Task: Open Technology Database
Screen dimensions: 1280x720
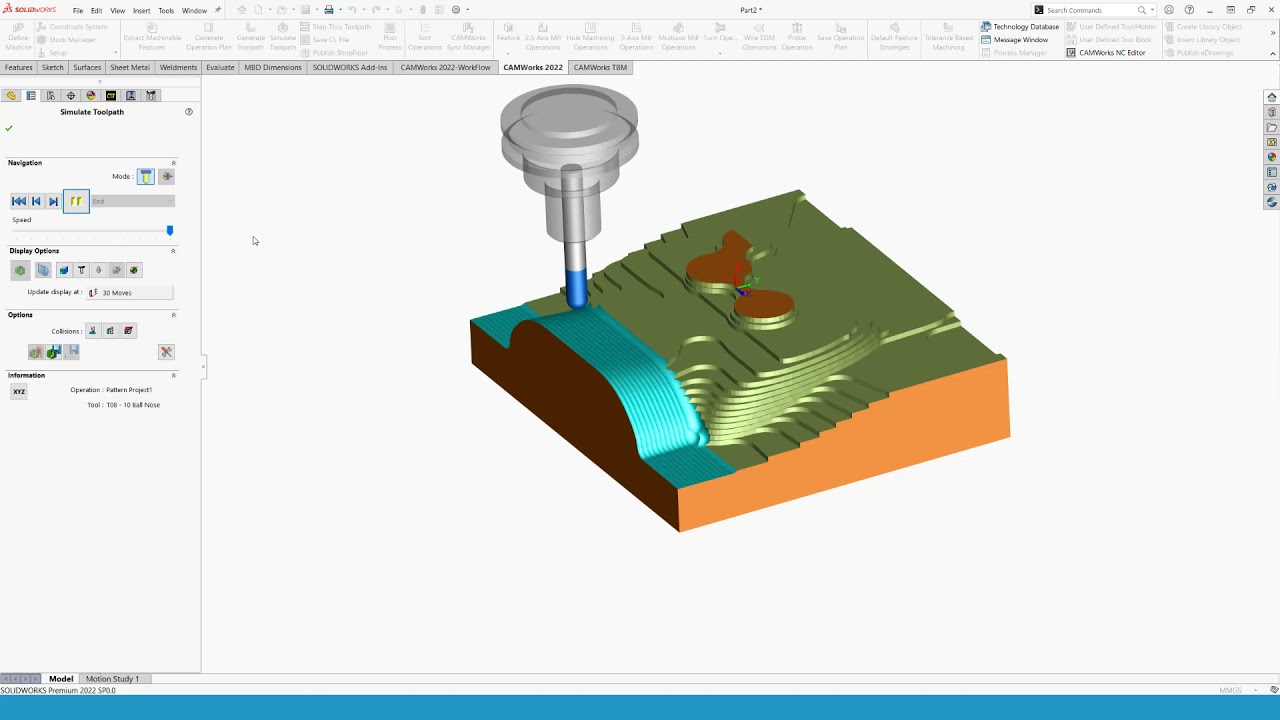Action: (1019, 27)
